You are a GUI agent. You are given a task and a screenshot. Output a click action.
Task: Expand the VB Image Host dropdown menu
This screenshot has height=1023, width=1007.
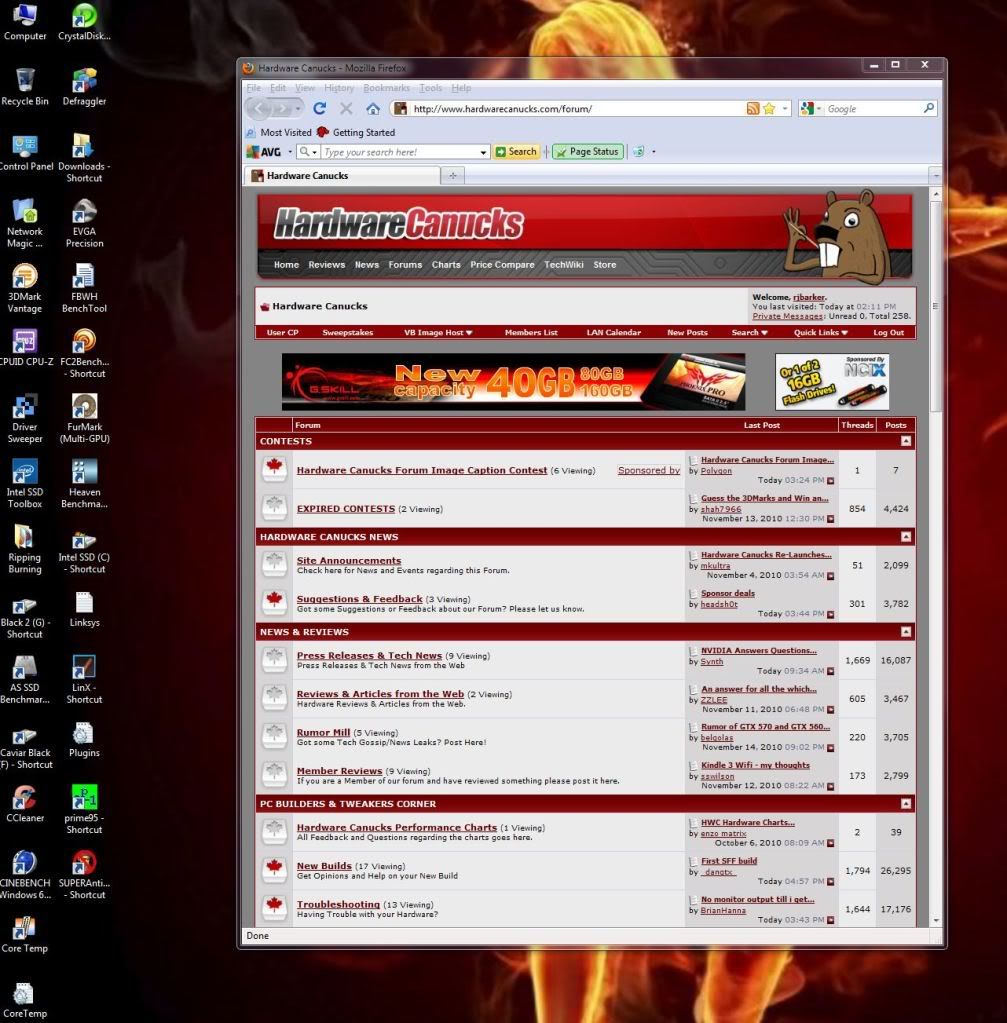coord(438,333)
